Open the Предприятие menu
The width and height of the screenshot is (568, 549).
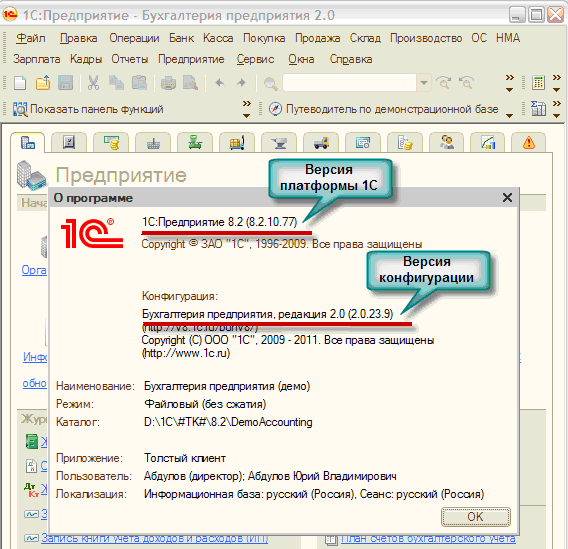[x=191, y=59]
